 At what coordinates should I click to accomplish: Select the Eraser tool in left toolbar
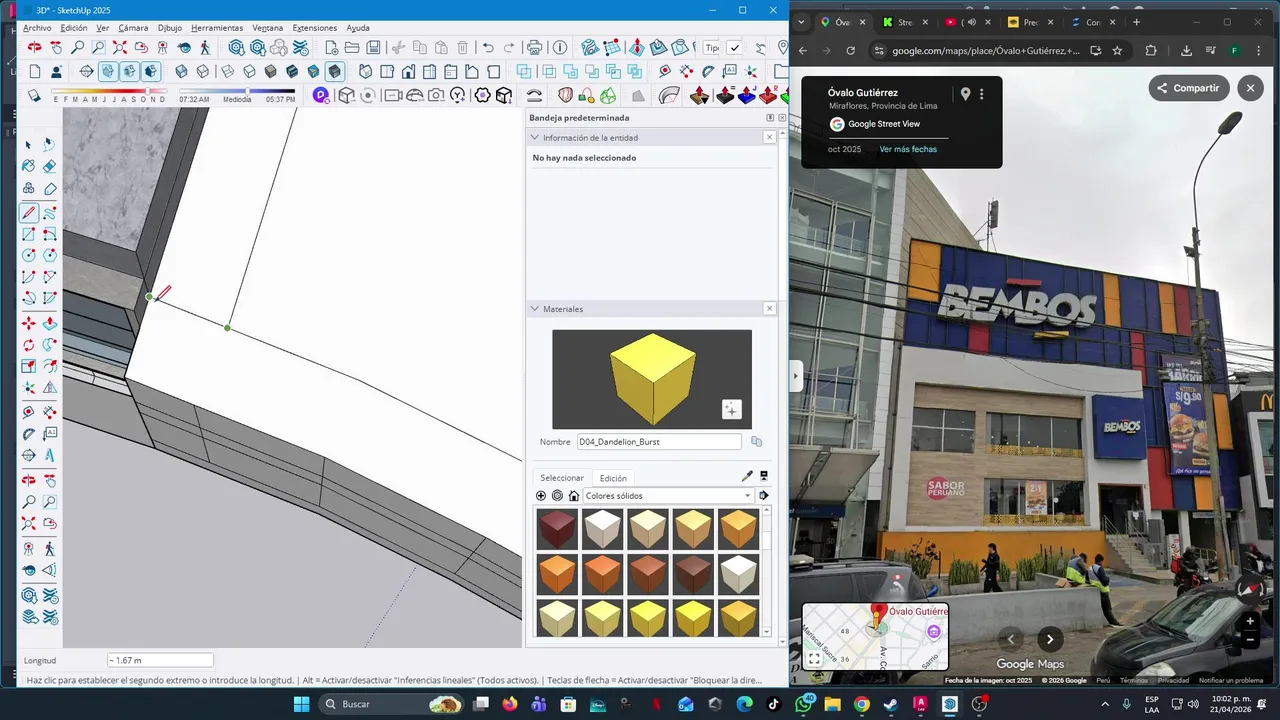coord(49,166)
